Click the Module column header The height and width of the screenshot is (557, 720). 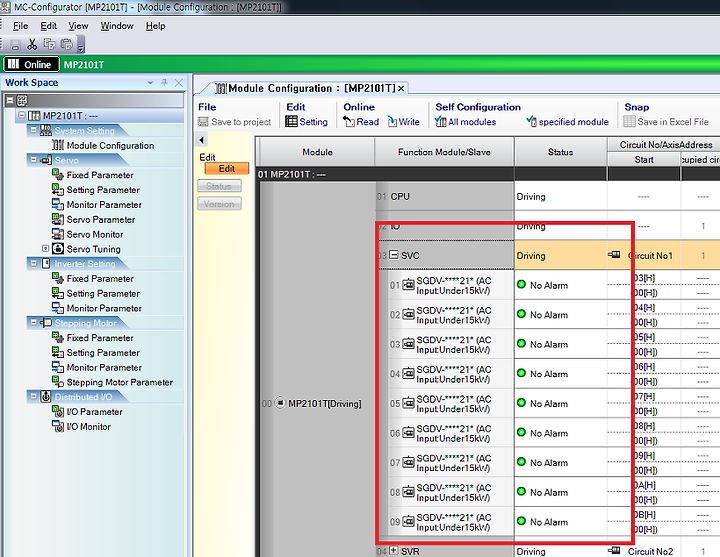coord(317,152)
